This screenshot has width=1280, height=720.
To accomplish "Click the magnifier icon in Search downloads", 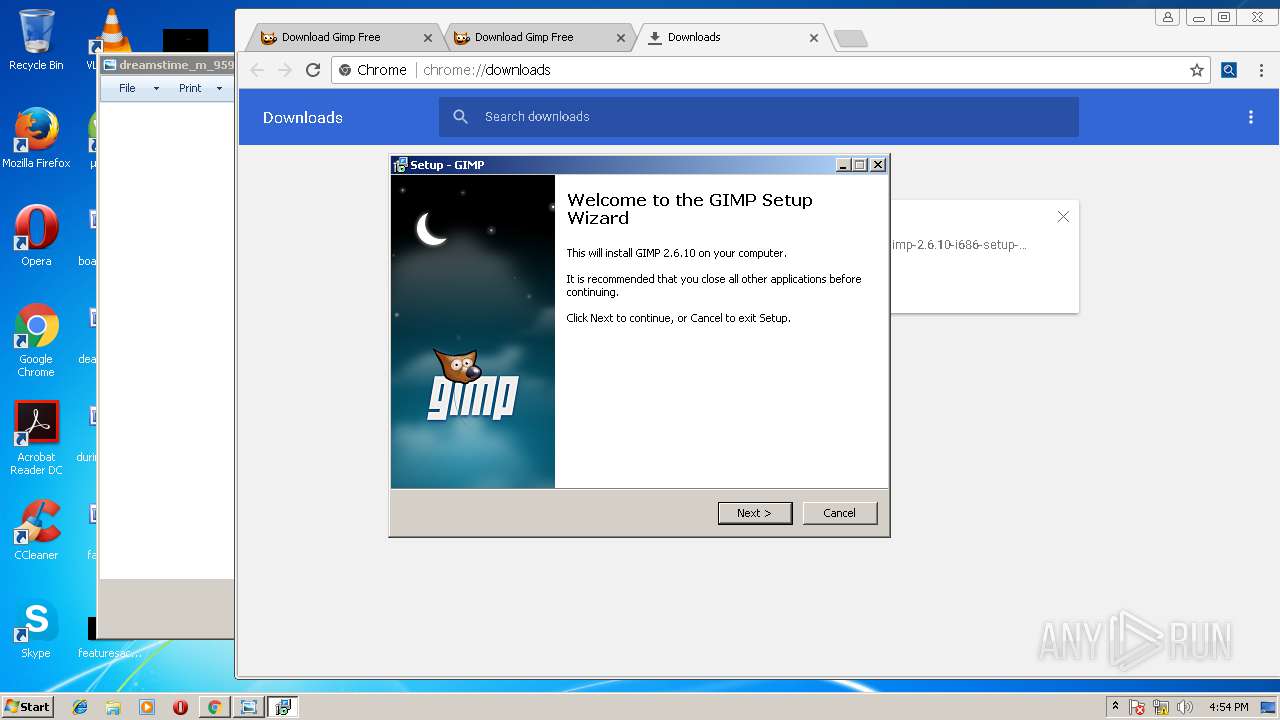I will [x=460, y=117].
